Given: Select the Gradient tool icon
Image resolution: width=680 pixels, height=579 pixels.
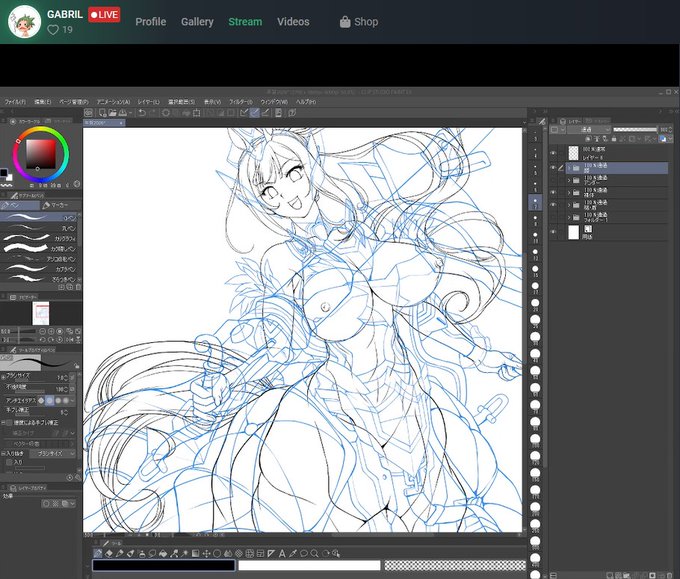Looking at the screenshot, I should (x=196, y=553).
